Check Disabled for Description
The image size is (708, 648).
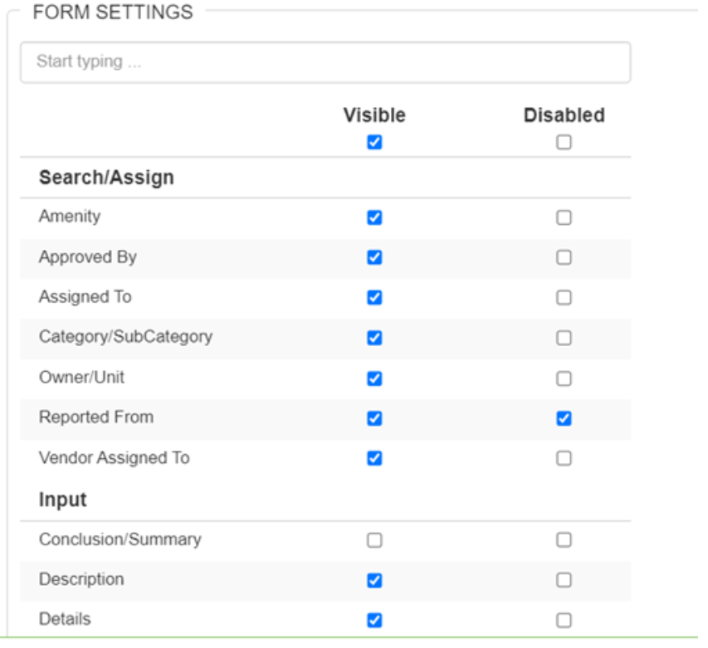[564, 580]
